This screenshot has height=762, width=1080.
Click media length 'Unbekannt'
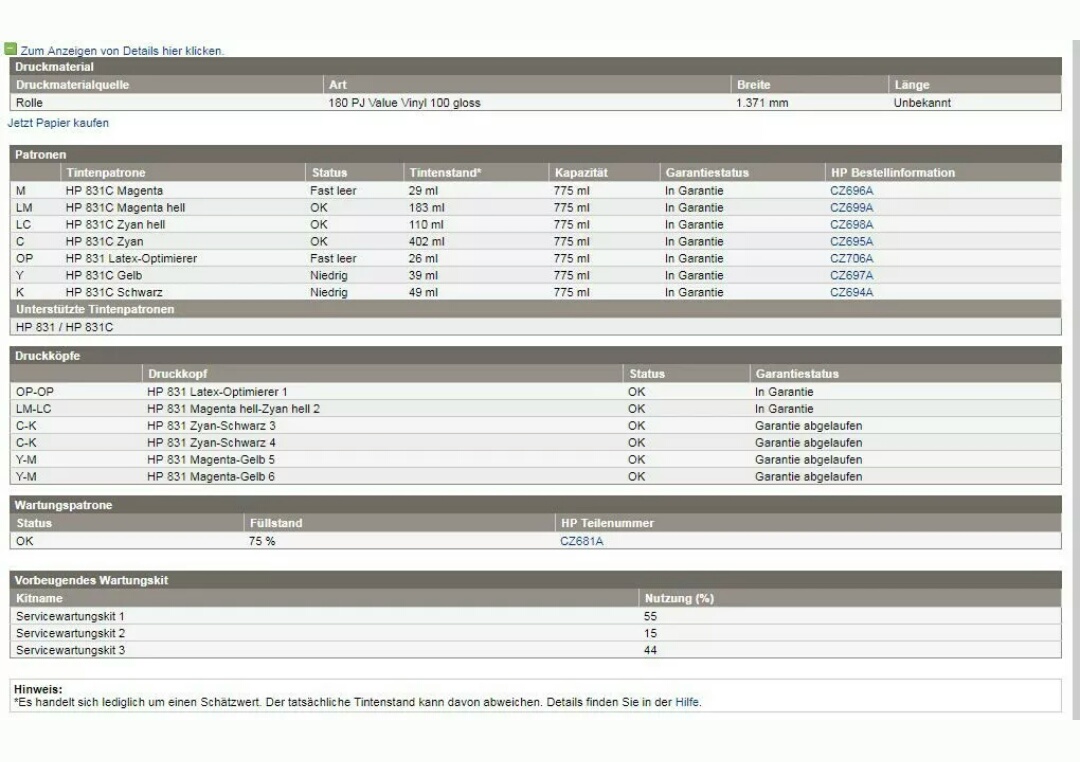click(922, 103)
